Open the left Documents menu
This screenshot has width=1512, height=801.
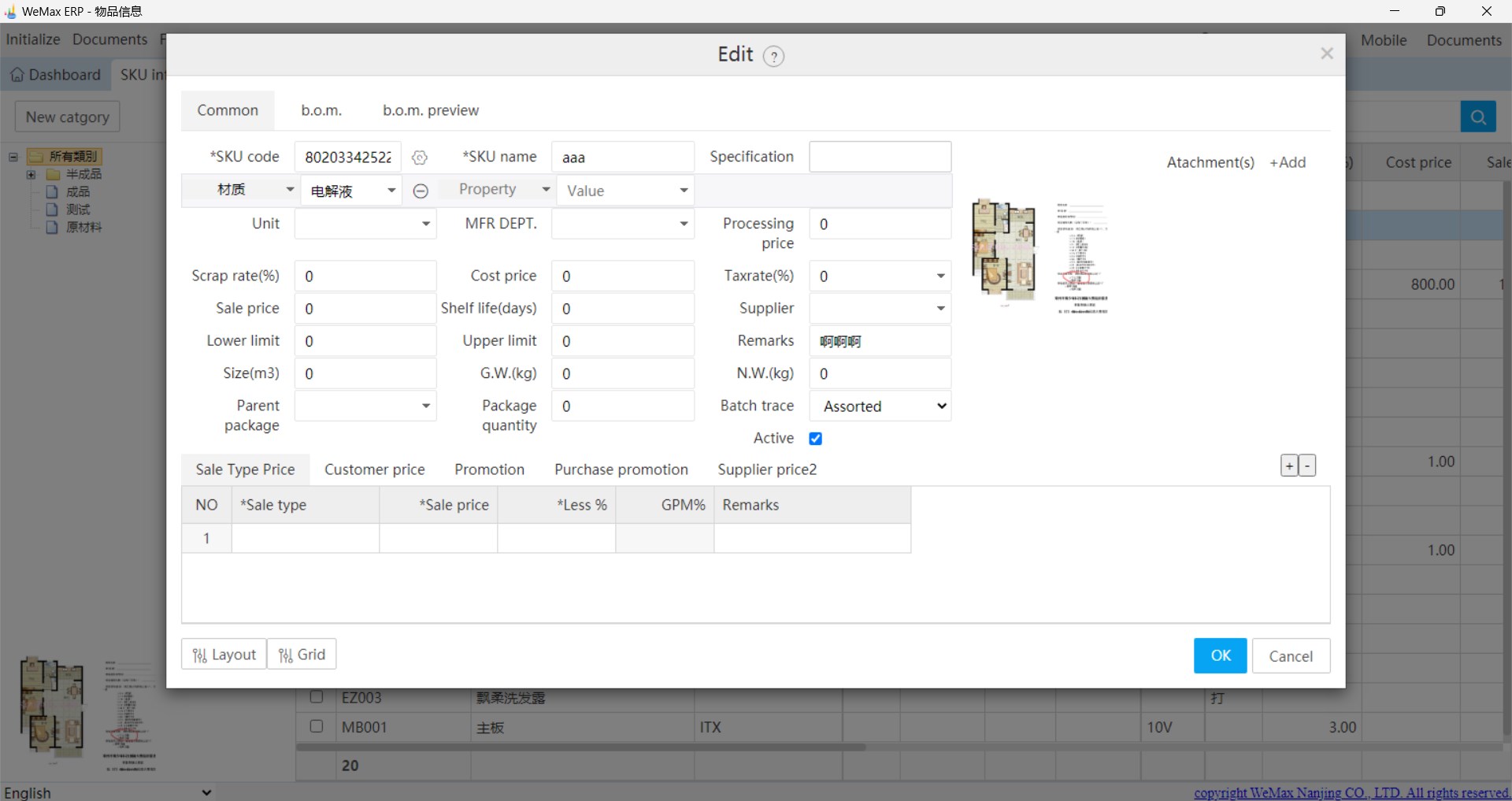pyautogui.click(x=110, y=39)
